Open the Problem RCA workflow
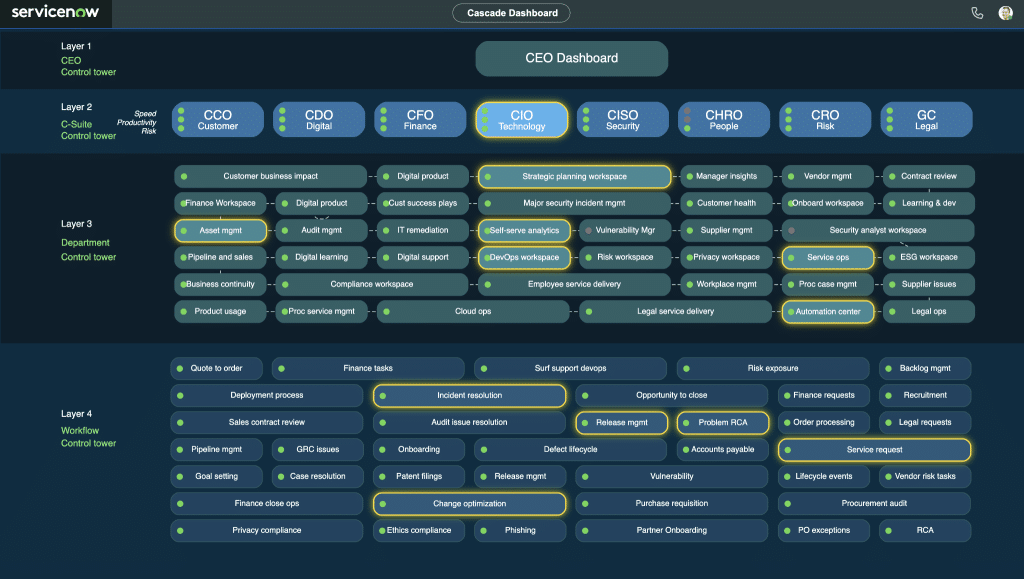The width and height of the screenshot is (1024, 579). point(722,422)
